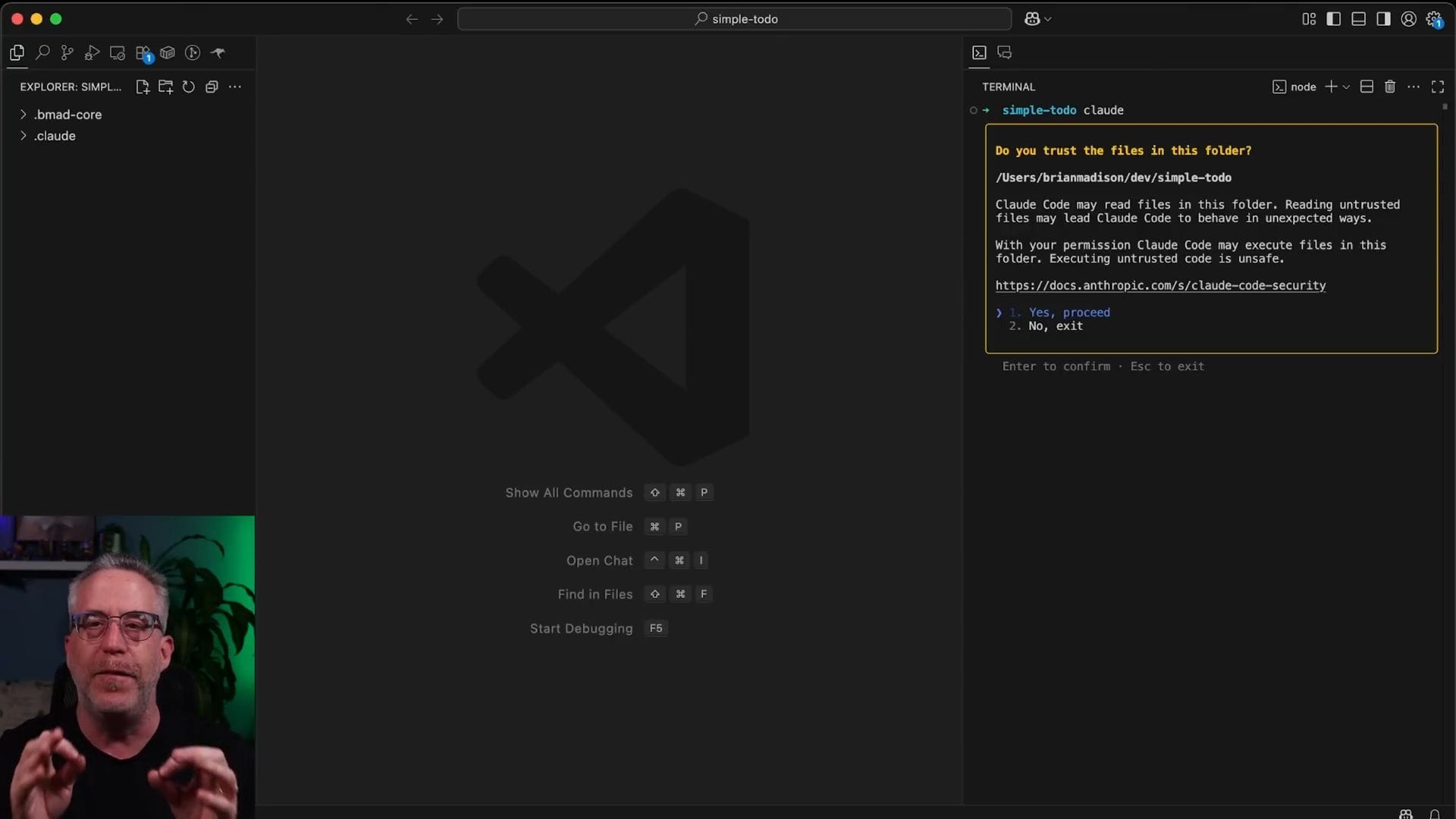This screenshot has width=1456, height=819.
Task: Open Run and Debug view
Action: click(93, 53)
